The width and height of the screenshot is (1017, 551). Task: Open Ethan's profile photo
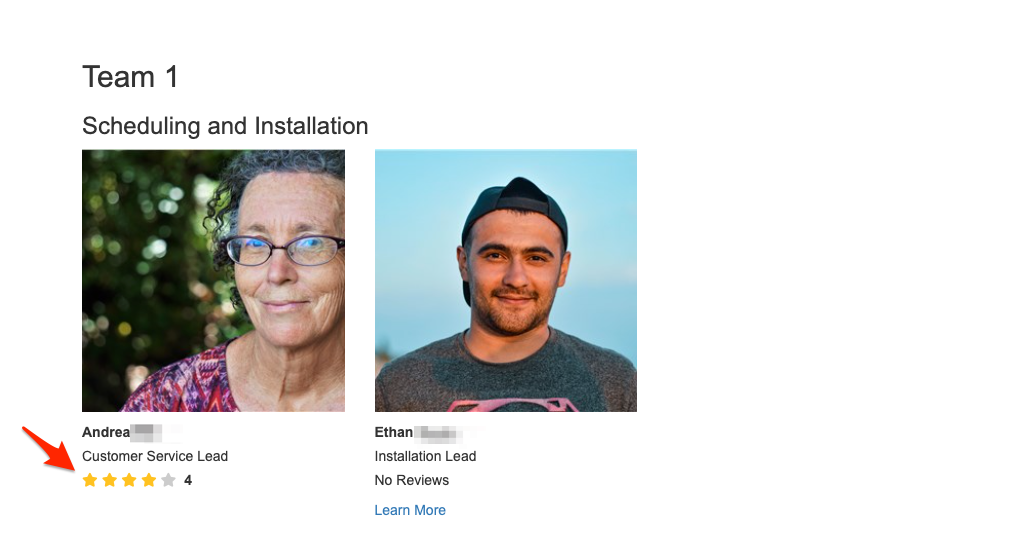point(505,281)
